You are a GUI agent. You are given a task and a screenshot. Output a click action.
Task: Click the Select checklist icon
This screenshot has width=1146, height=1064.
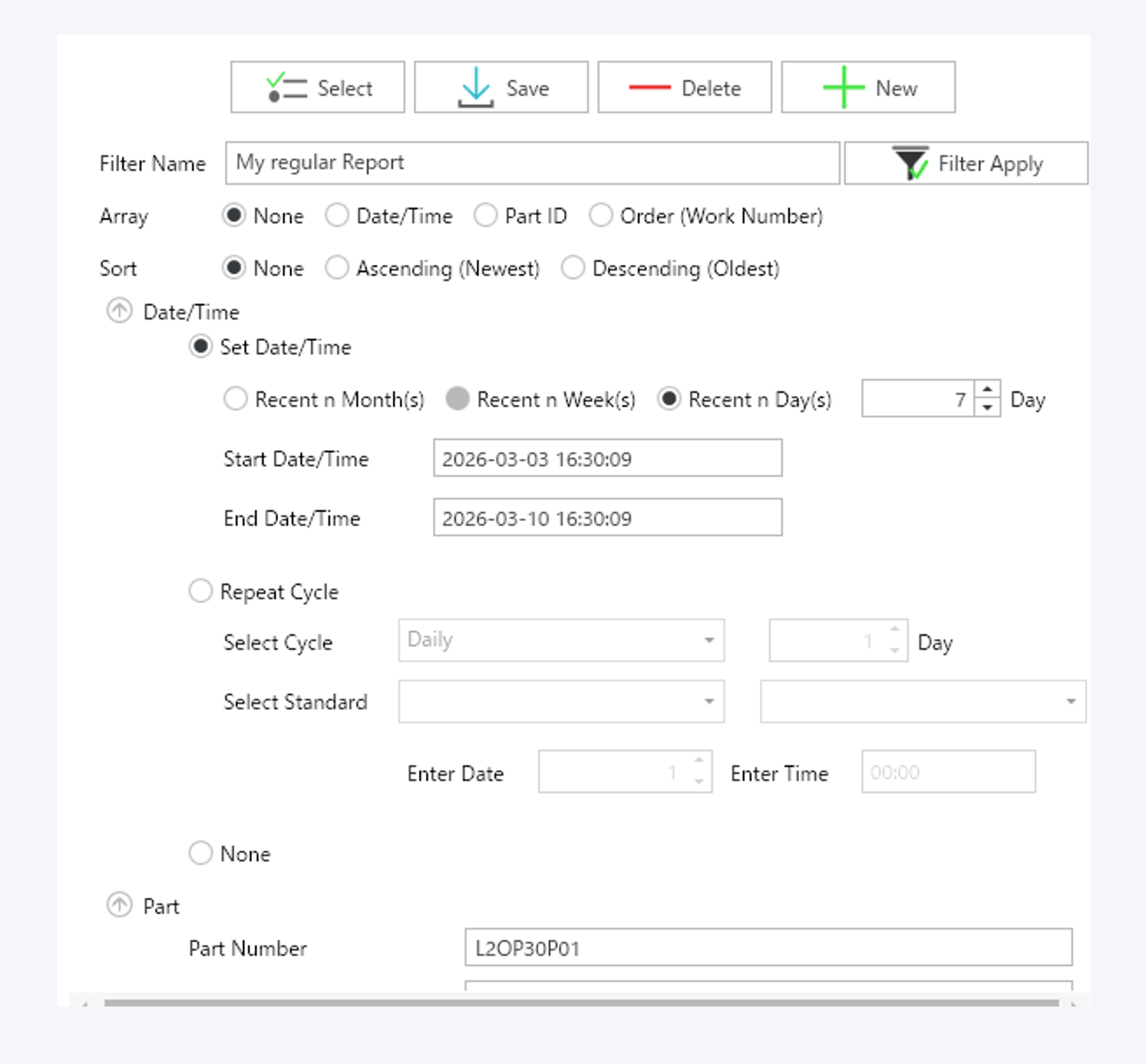(286, 88)
